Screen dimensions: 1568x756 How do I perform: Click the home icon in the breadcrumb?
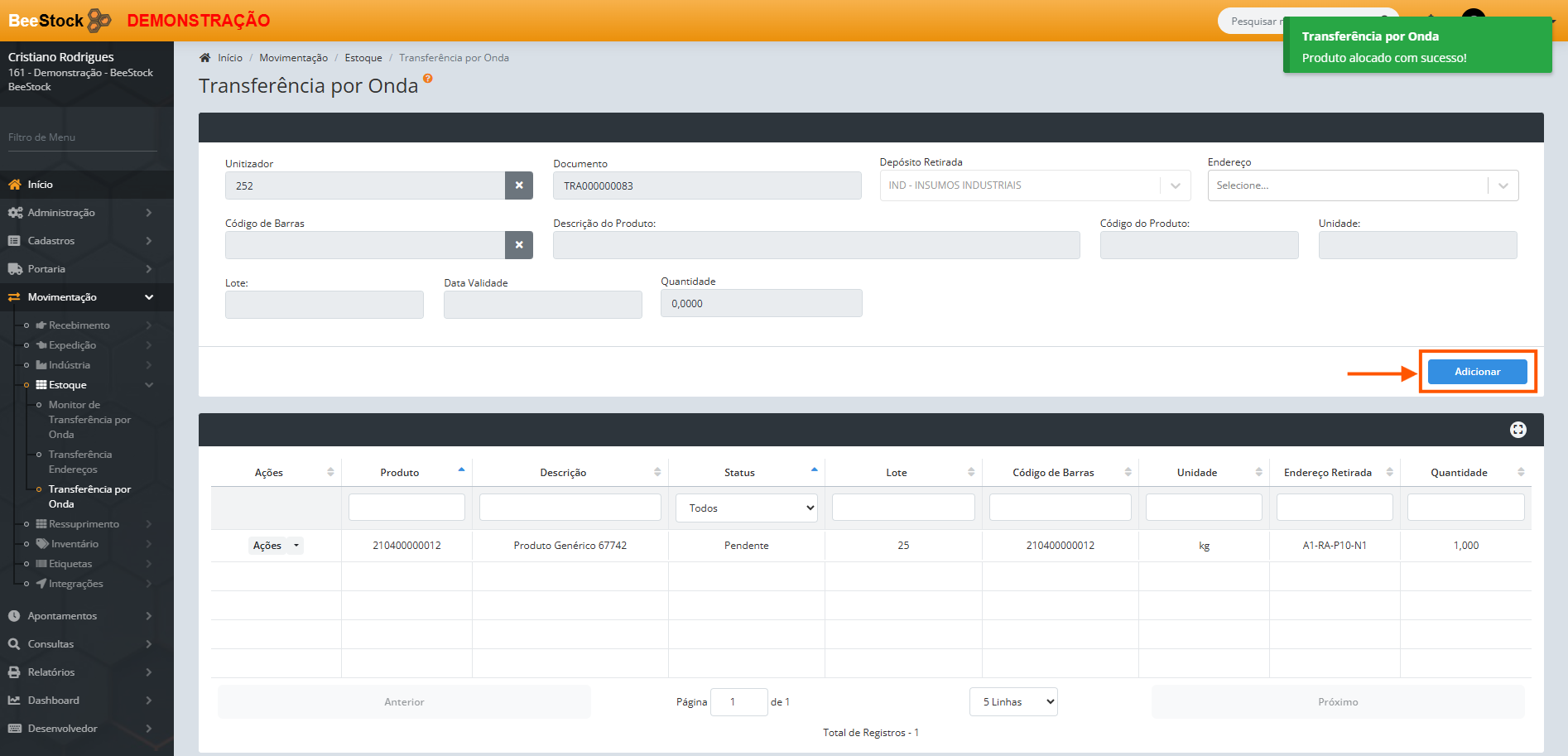(x=204, y=58)
